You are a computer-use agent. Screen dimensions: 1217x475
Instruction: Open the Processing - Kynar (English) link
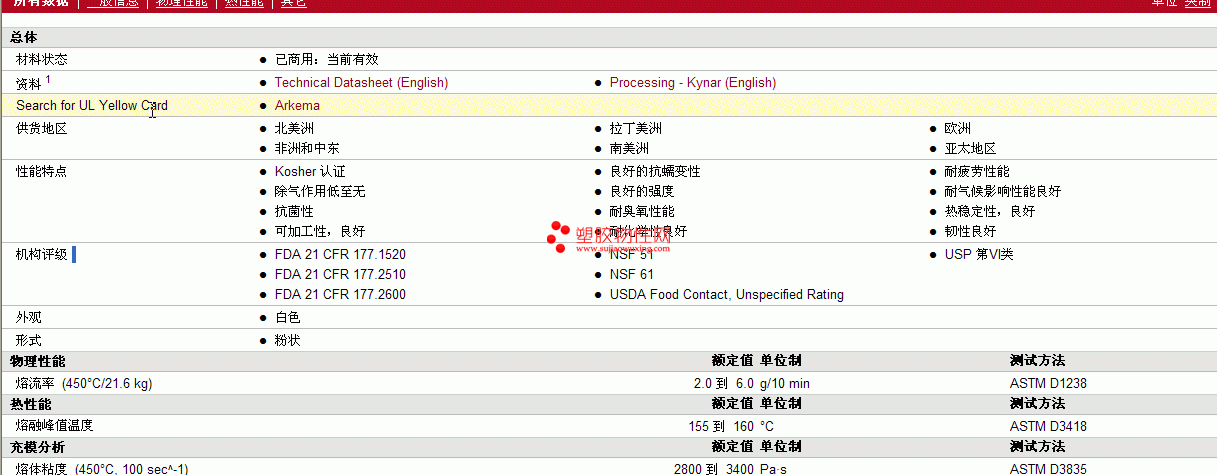click(692, 82)
